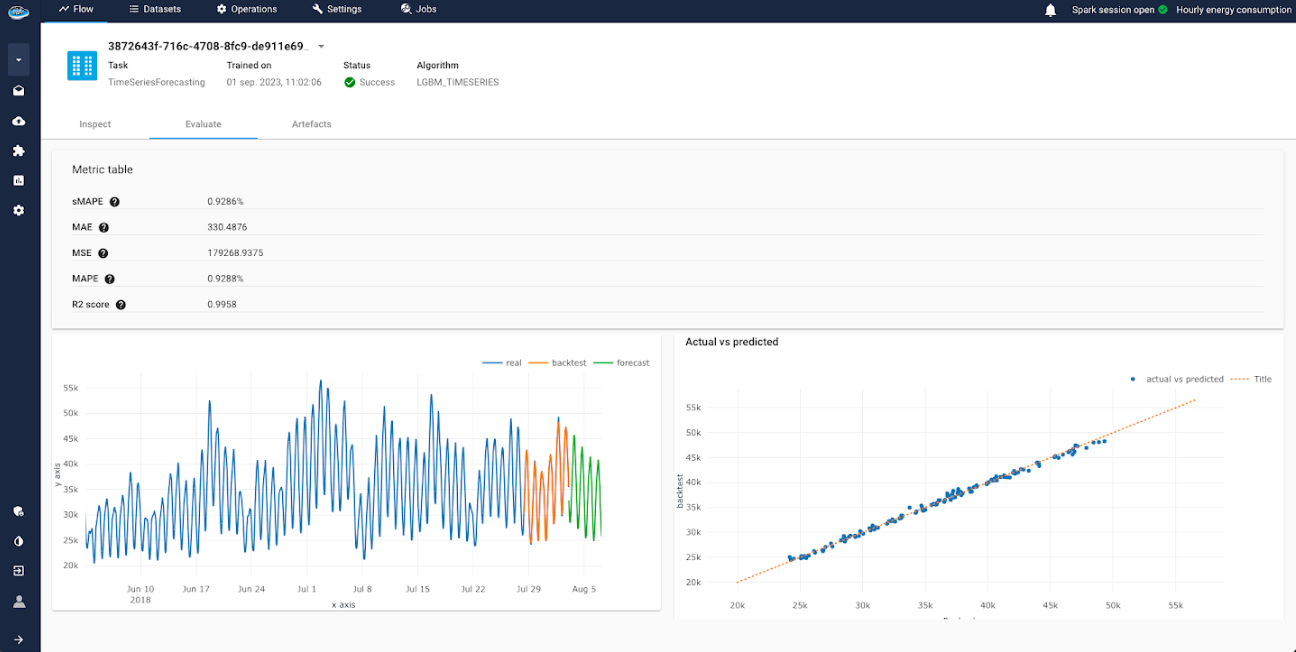The height and width of the screenshot is (652, 1296).
Task: Open the Jobs section from the navbar
Action: pyautogui.click(x=419, y=10)
